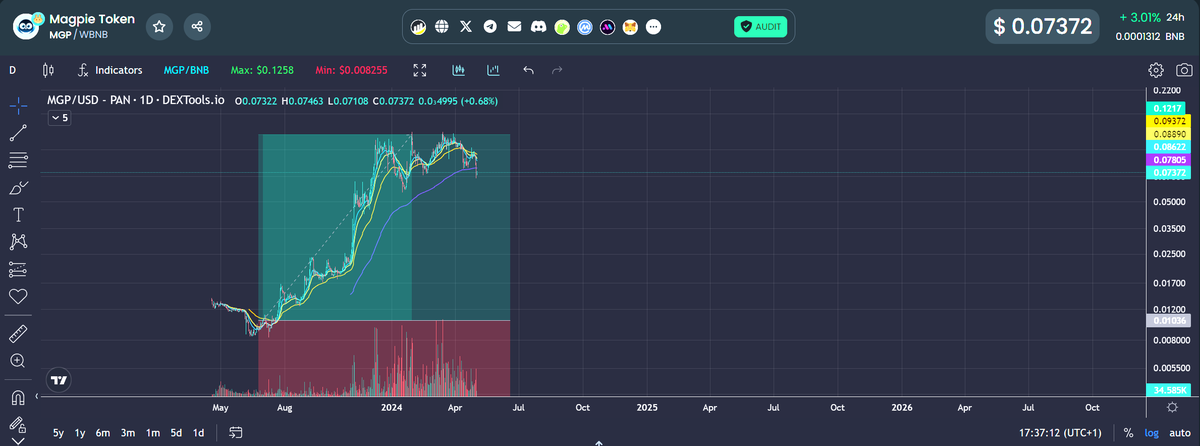Viewport: 1200px width, 446px height.
Task: Change the D timeframe interval
Action: coord(13,70)
